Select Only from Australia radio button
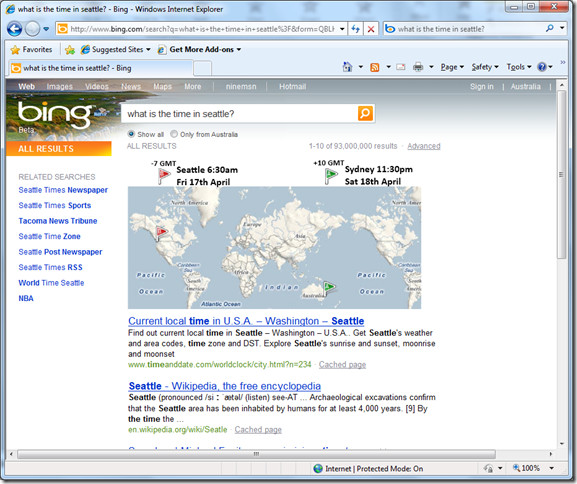This screenshot has height=484, width=577. (x=174, y=134)
